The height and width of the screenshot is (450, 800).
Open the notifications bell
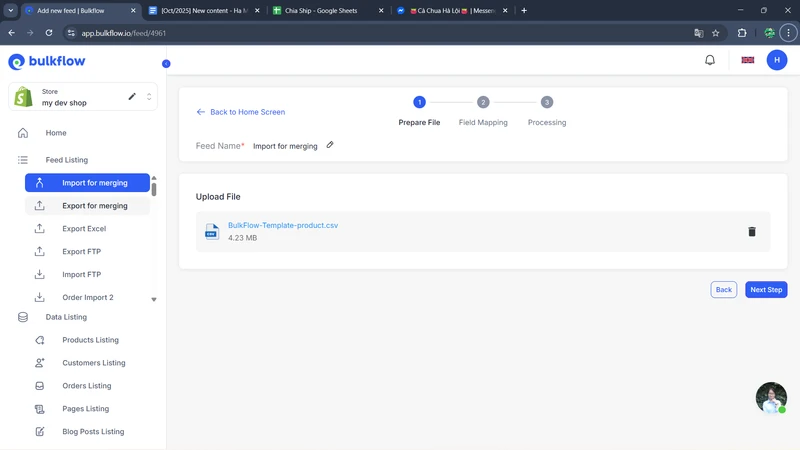710,60
